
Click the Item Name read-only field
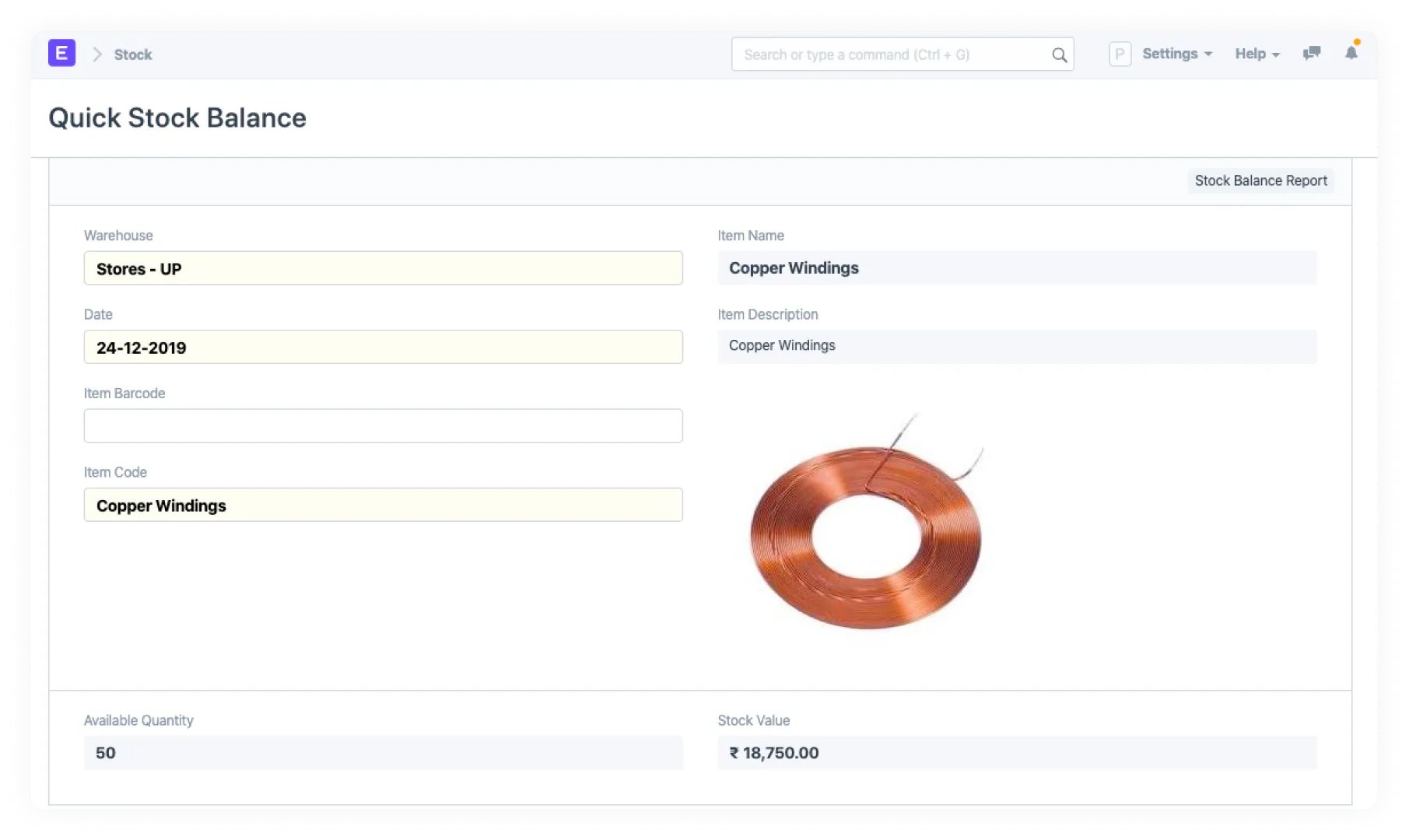pos(1016,268)
